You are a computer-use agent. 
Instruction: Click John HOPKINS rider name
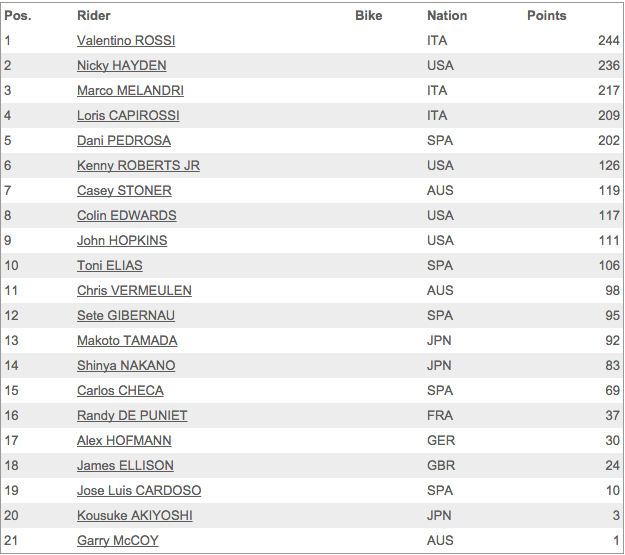pyautogui.click(x=122, y=241)
